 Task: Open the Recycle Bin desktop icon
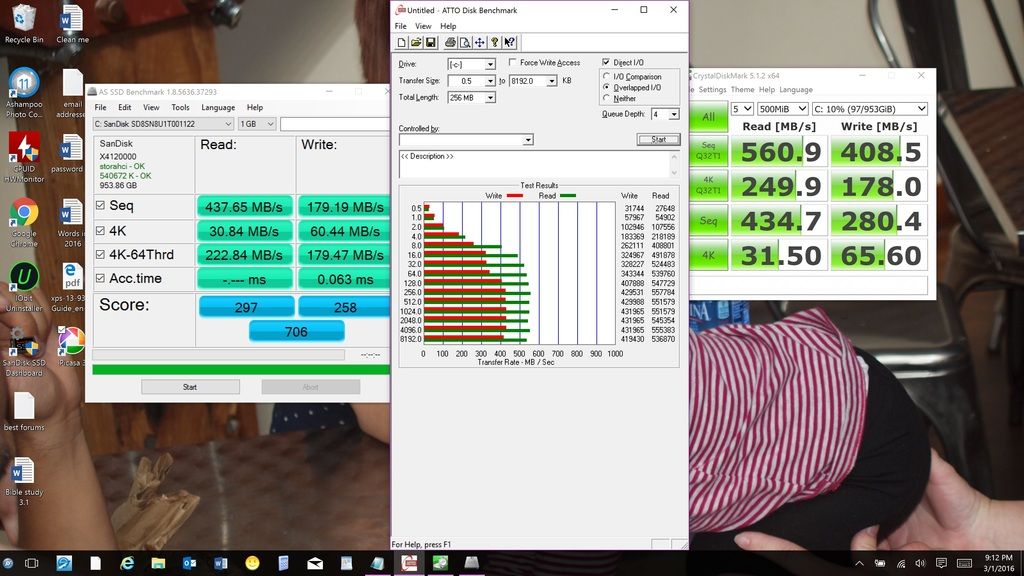click(x=24, y=24)
